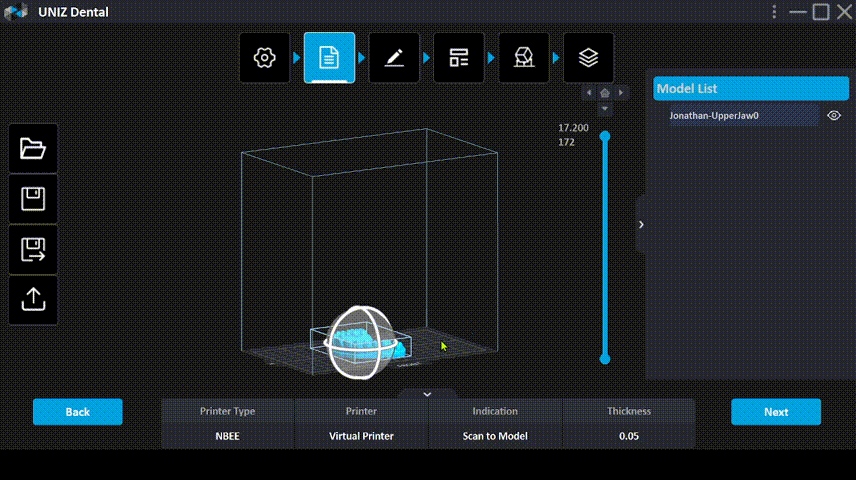Open the settings gear workflow step
Screen dimensions: 856x480
click(264, 58)
